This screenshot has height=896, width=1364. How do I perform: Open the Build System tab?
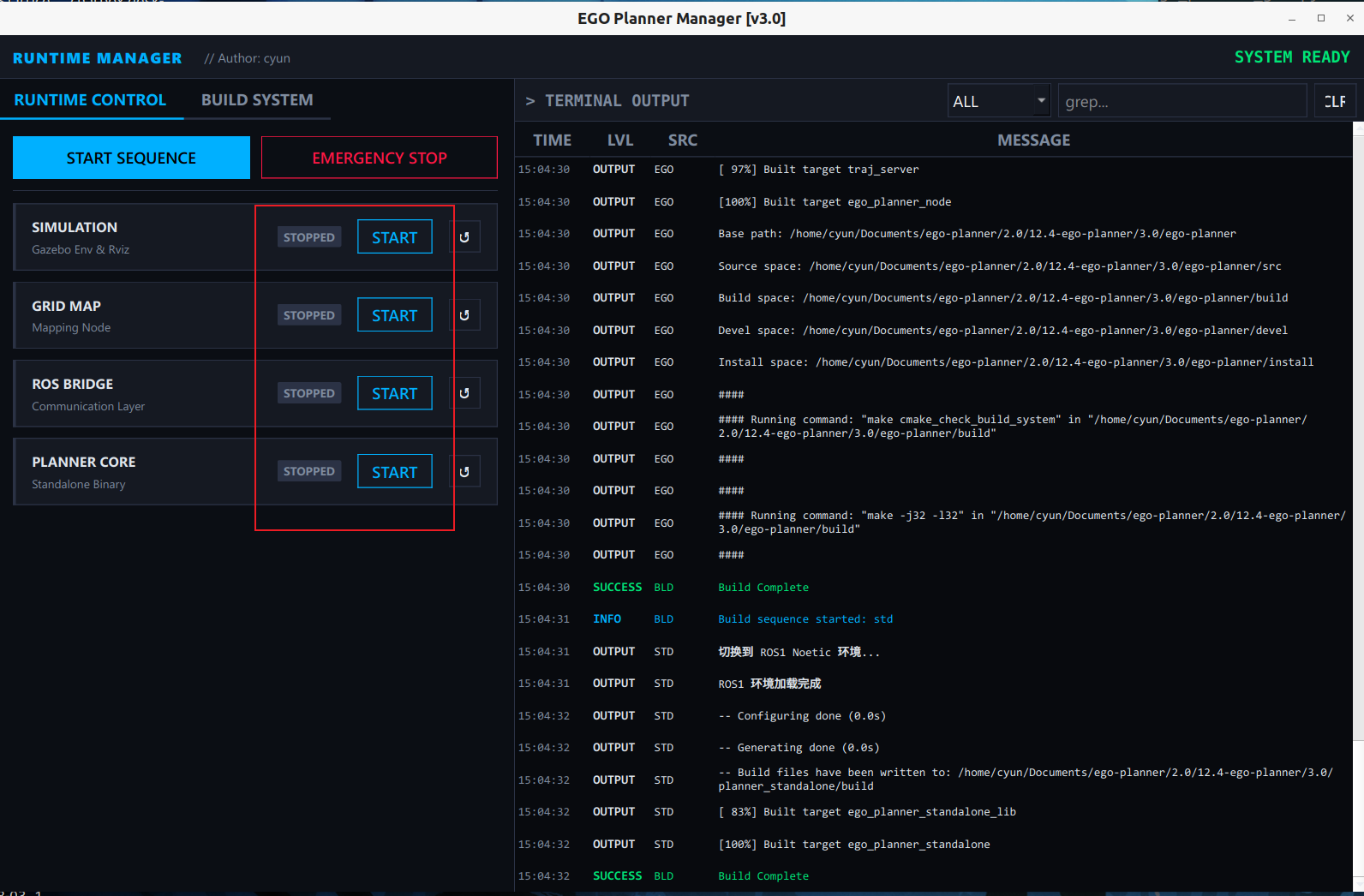click(x=257, y=100)
